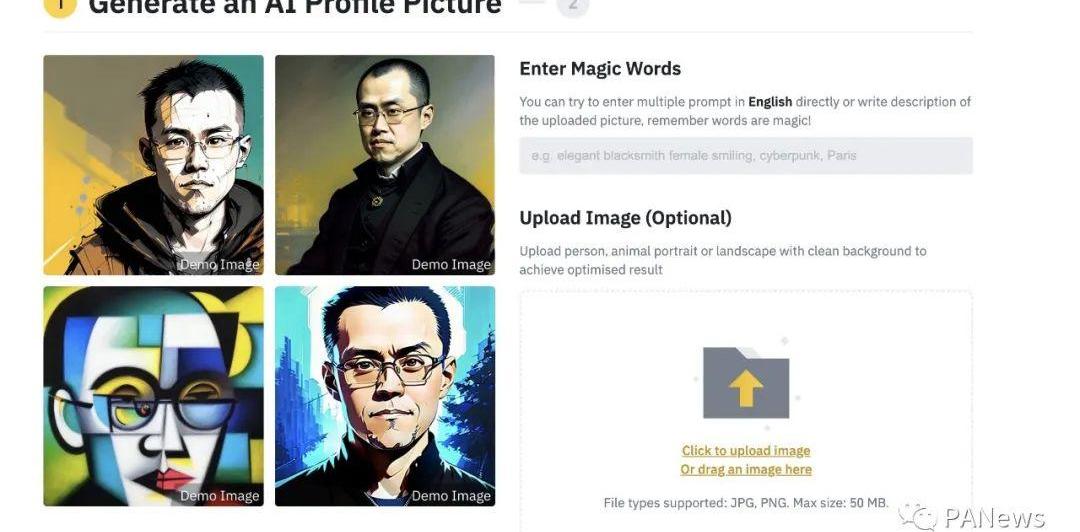
Task: Focus the magic words prompt input field
Action: click(746, 156)
